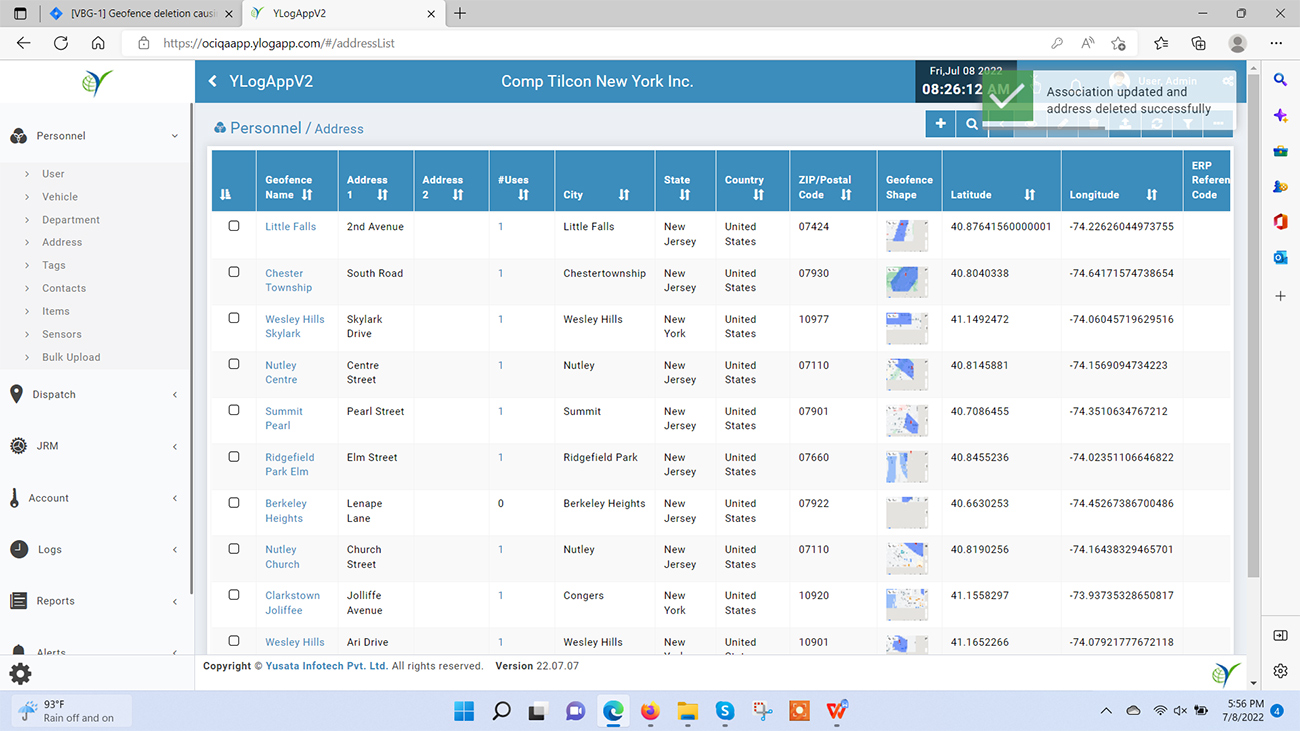Open the browser profile avatar
The image size is (1300, 731).
click(x=1237, y=43)
